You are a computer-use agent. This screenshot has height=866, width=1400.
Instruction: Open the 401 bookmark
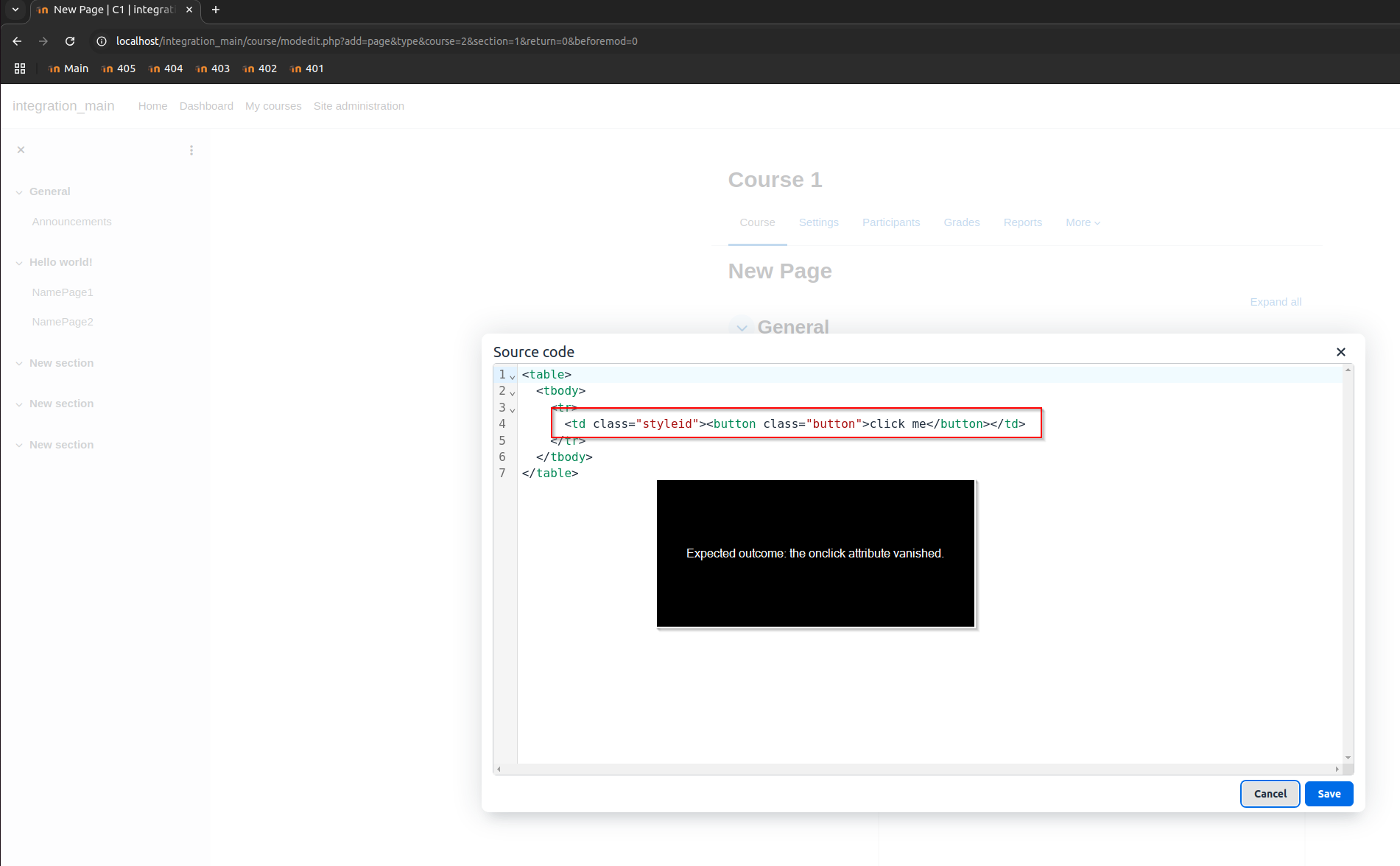pyautogui.click(x=307, y=68)
